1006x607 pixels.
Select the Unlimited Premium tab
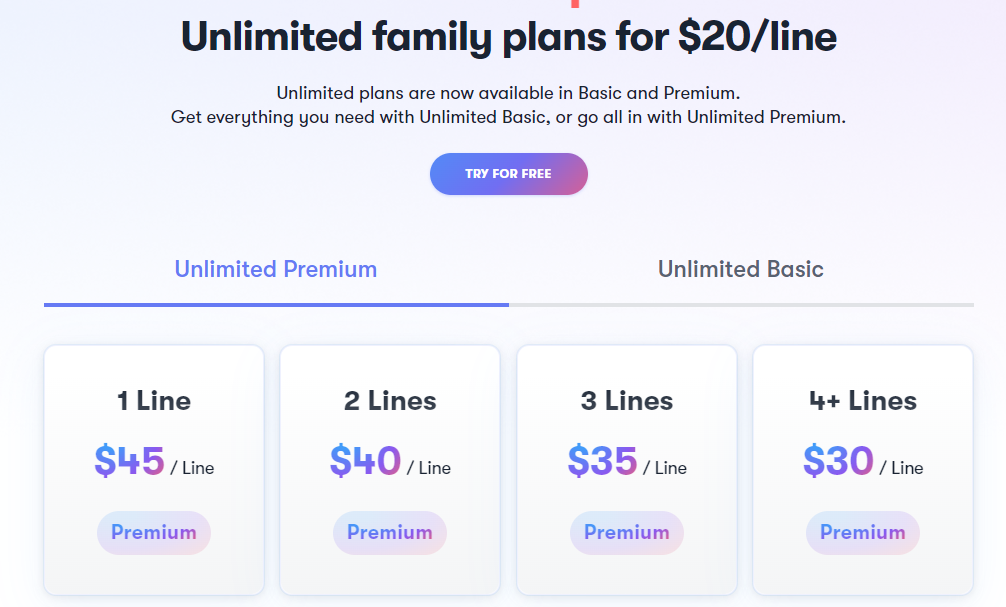275,269
